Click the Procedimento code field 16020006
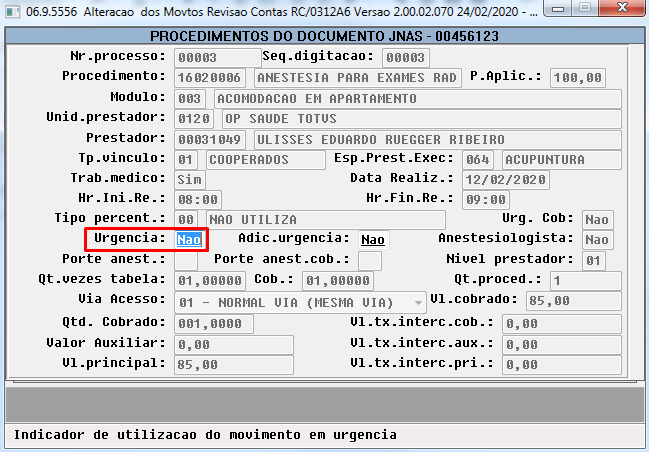The image size is (649, 452). (x=210, y=78)
